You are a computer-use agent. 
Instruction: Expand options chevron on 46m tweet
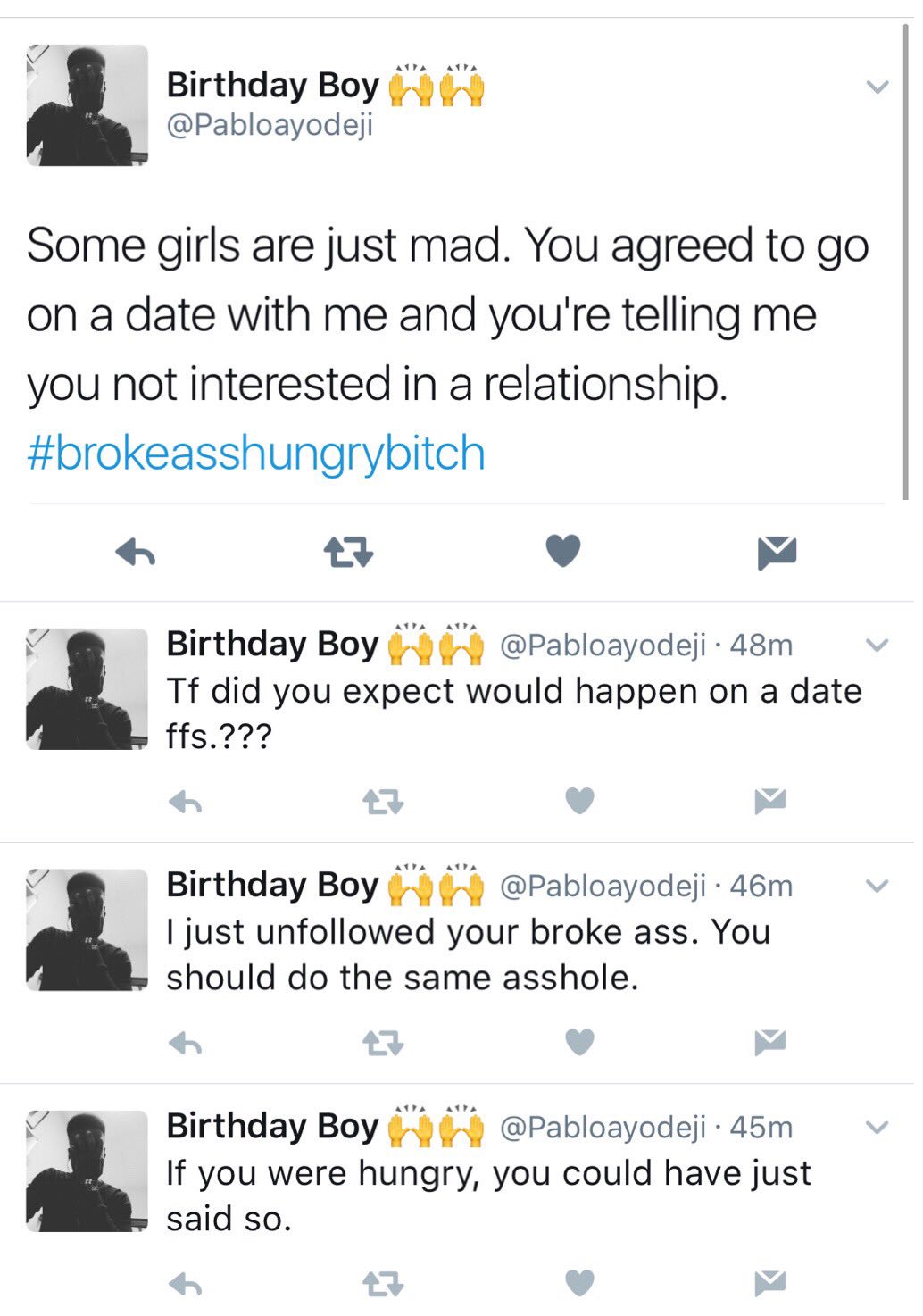878,886
